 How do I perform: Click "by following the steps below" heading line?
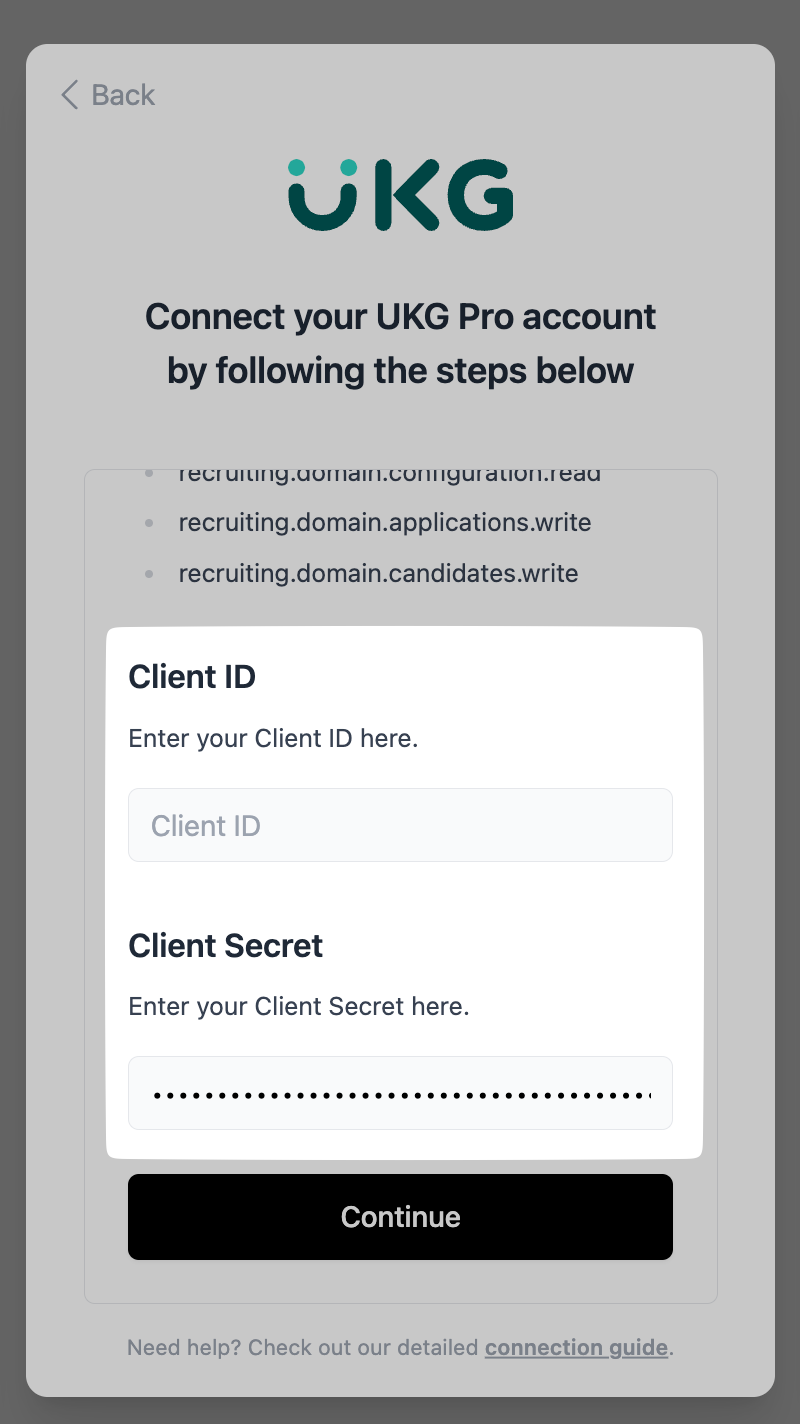point(400,371)
